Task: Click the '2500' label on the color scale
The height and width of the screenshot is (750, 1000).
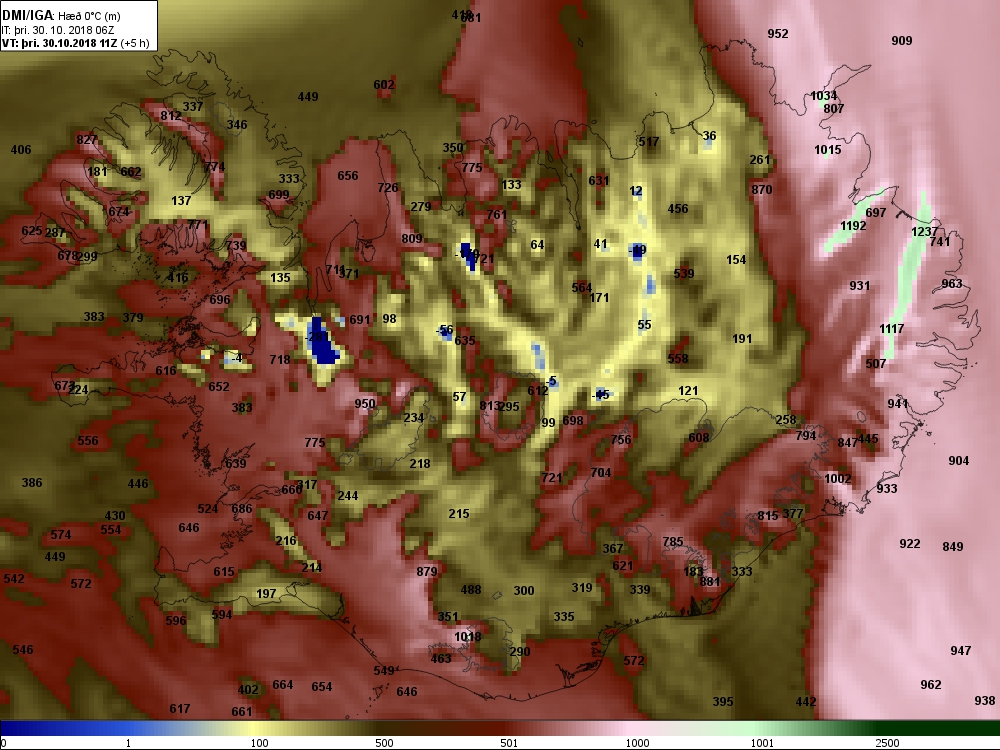Action: point(886,743)
